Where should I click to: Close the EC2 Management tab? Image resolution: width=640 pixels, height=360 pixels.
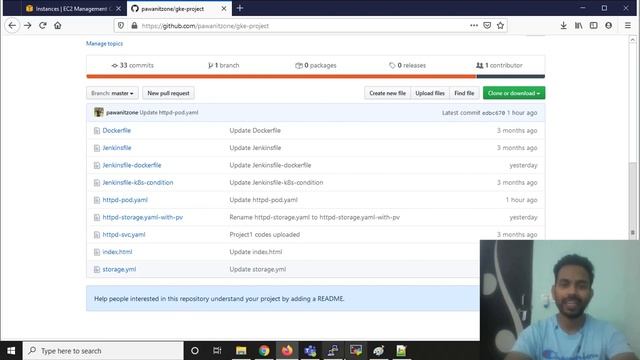pyautogui.click(x=118, y=9)
